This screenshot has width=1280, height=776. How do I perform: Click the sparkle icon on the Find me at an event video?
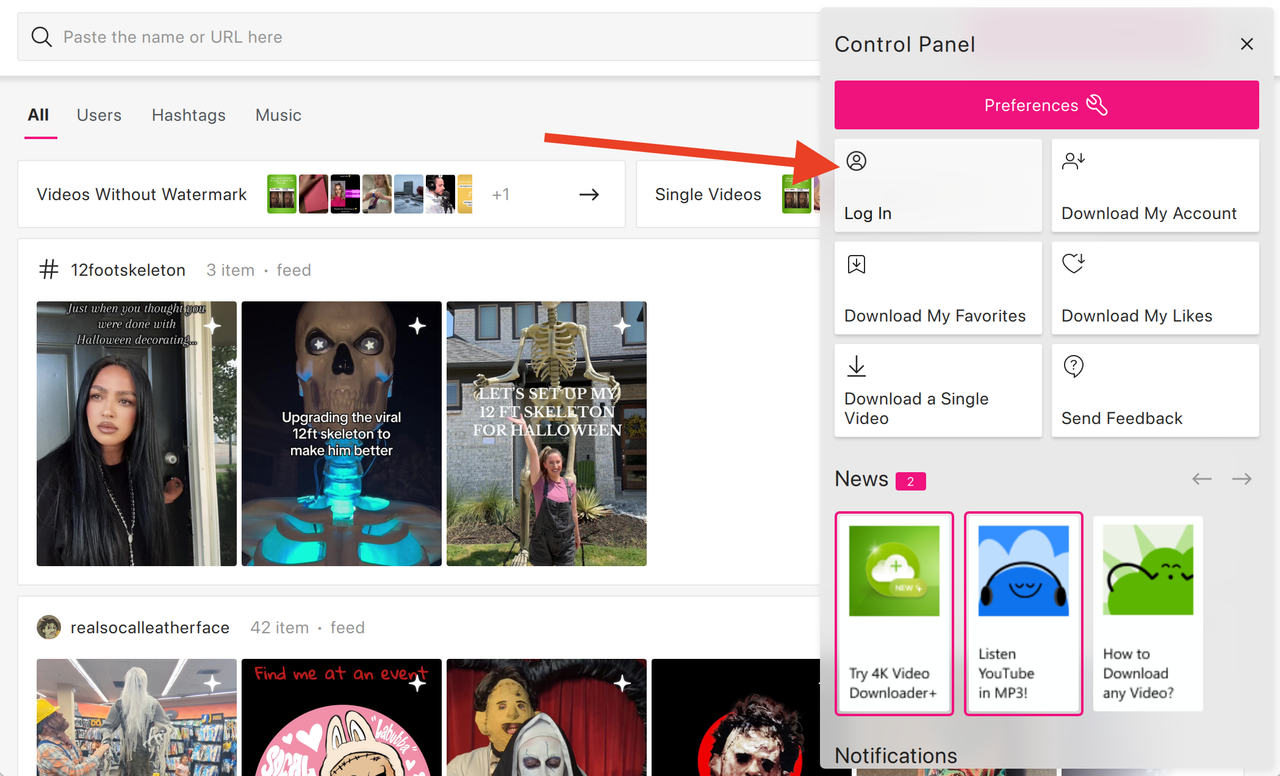tap(417, 683)
